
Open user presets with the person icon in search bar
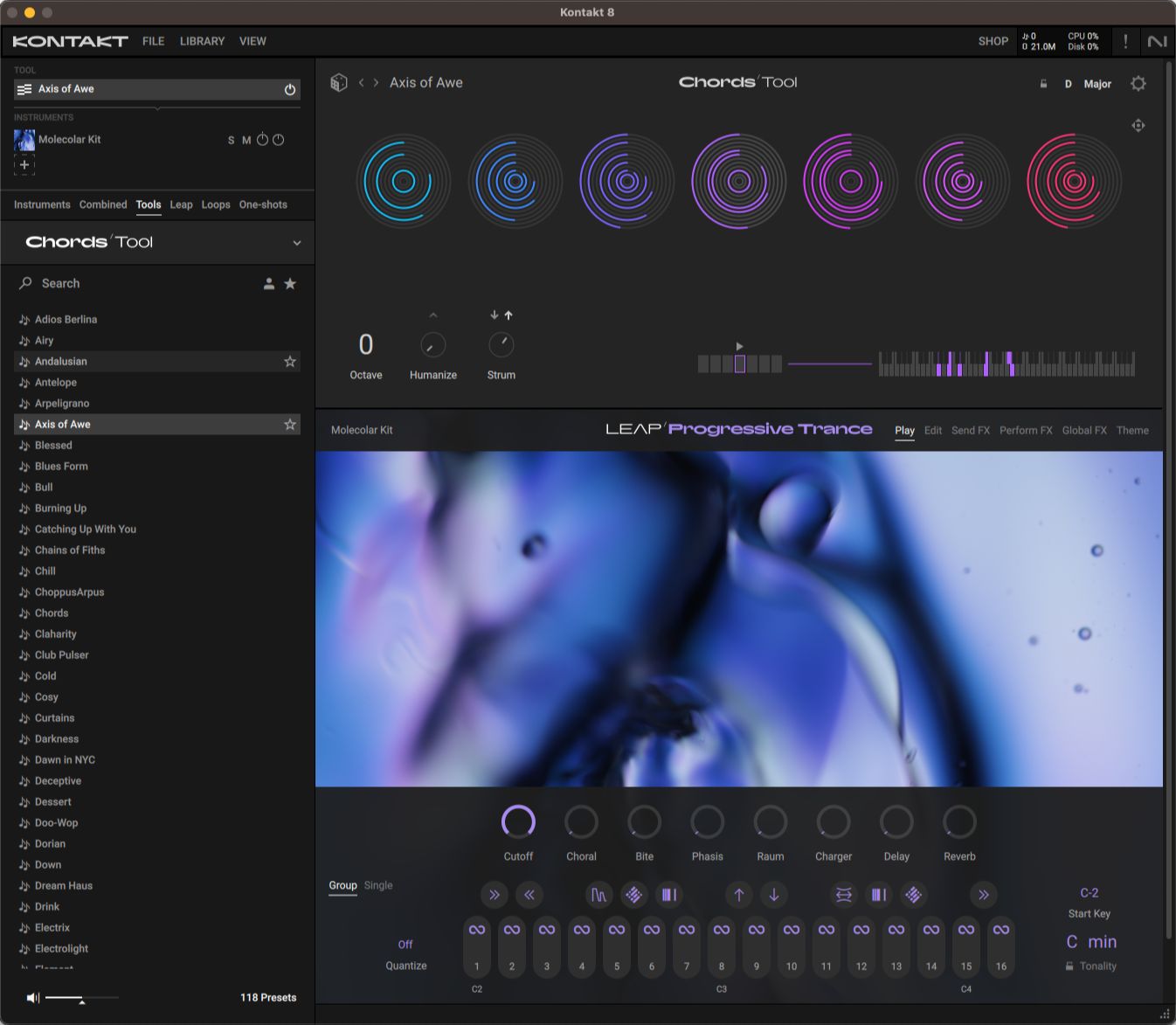pyautogui.click(x=269, y=283)
